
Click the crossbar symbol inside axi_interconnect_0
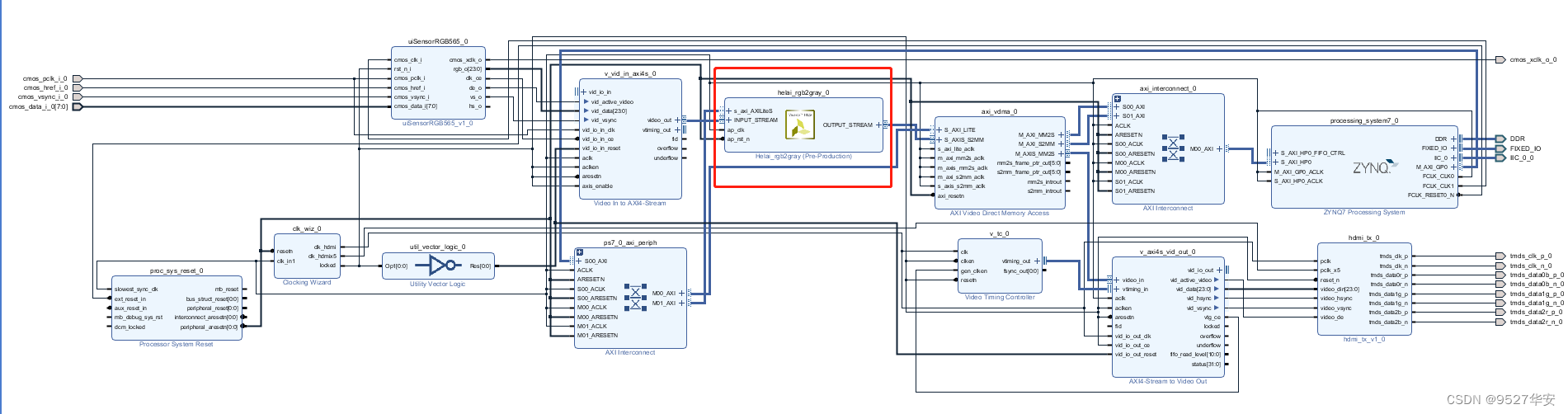(1173, 148)
